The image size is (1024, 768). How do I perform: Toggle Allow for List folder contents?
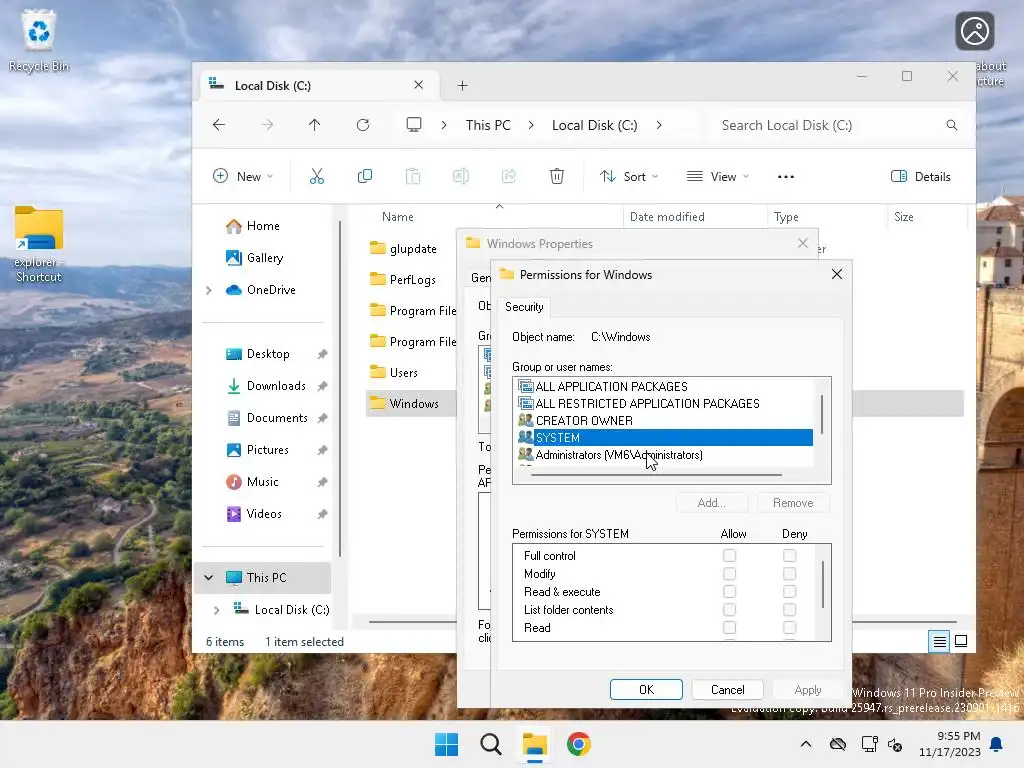point(729,609)
